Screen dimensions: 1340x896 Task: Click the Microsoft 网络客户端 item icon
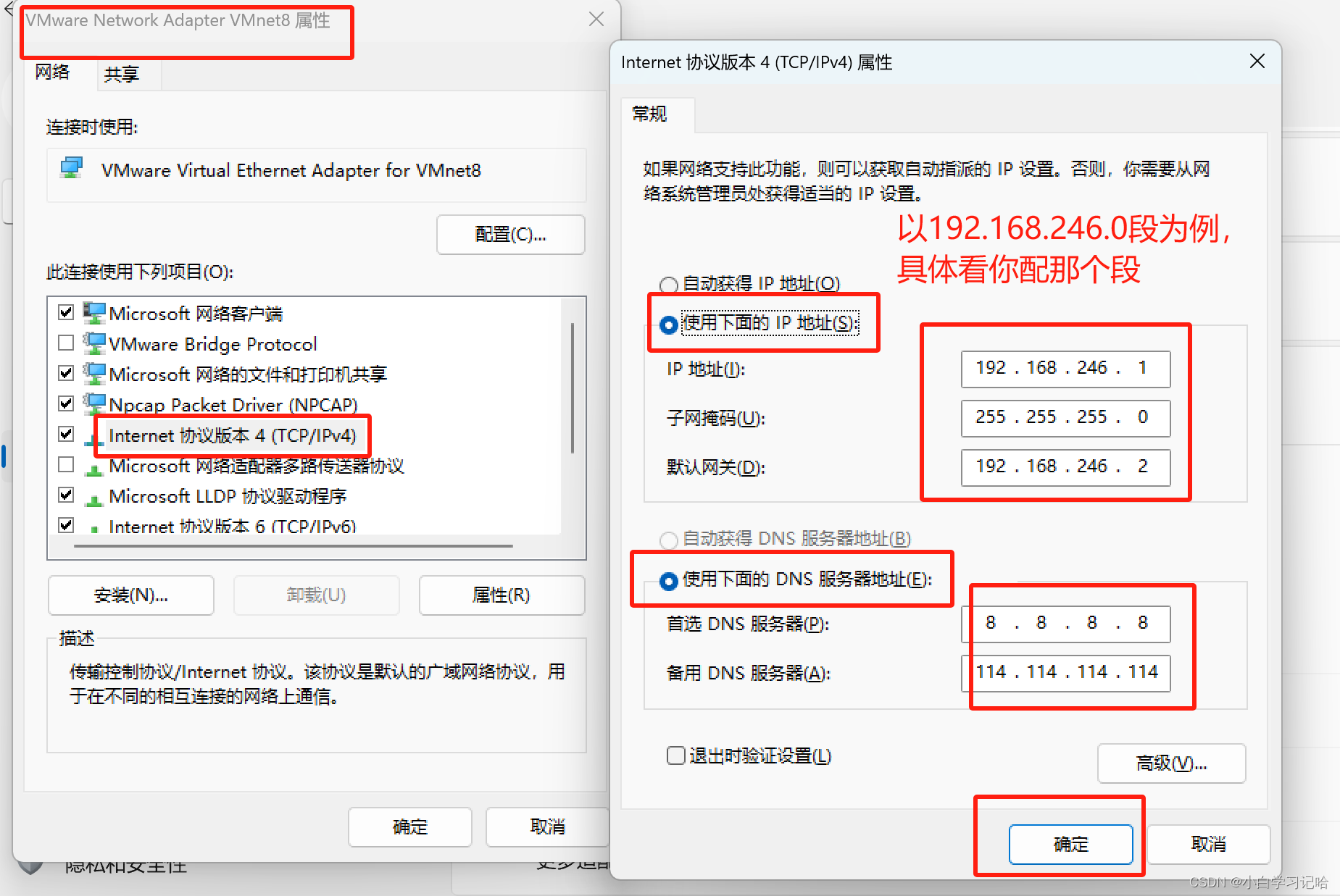tap(94, 313)
